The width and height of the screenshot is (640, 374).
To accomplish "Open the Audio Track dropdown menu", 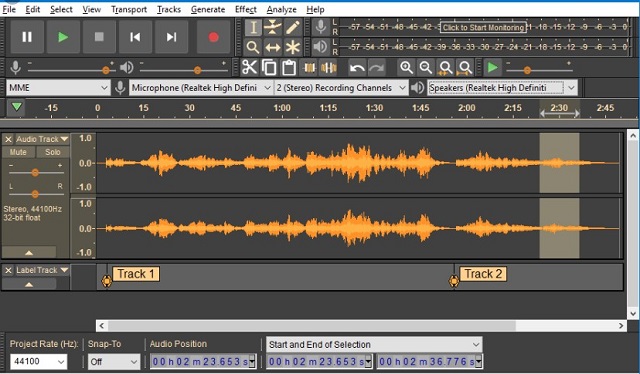I will pyautogui.click(x=42, y=139).
